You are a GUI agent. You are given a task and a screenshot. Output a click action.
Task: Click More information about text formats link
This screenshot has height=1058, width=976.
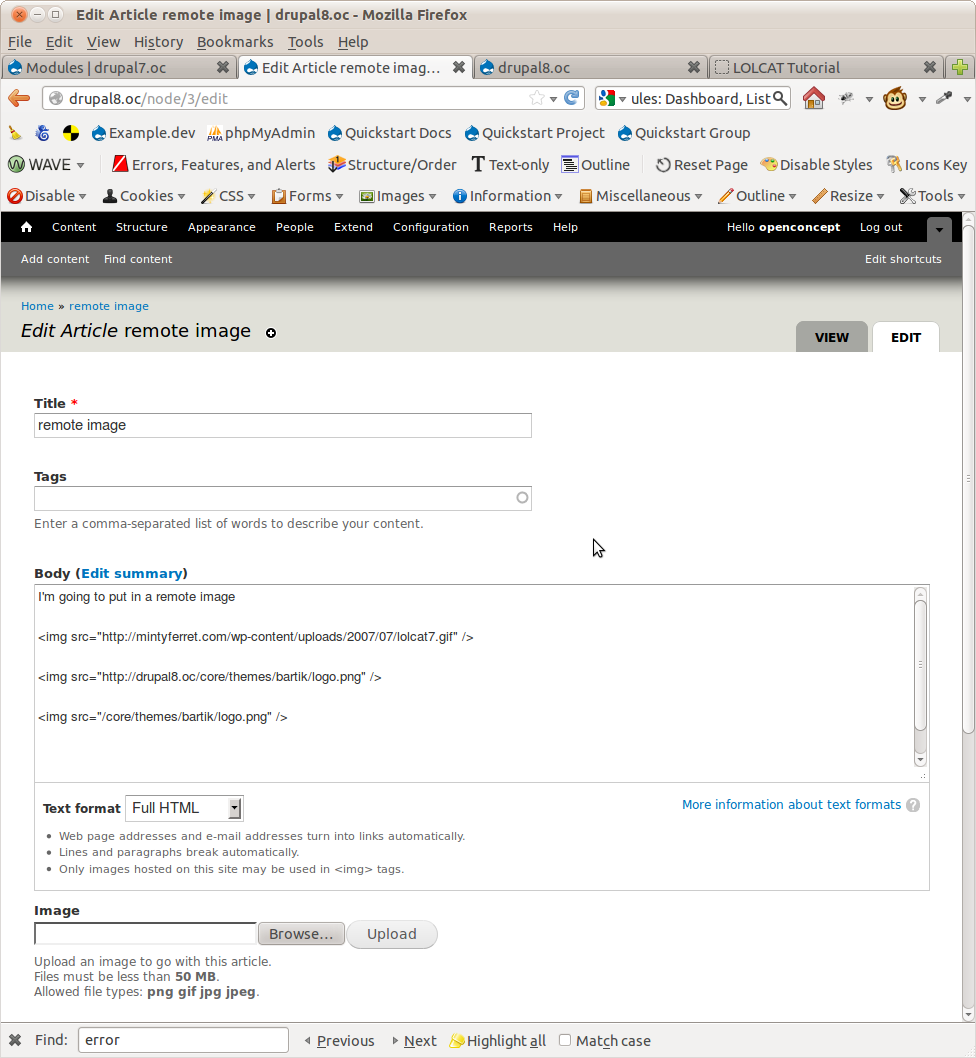point(791,804)
